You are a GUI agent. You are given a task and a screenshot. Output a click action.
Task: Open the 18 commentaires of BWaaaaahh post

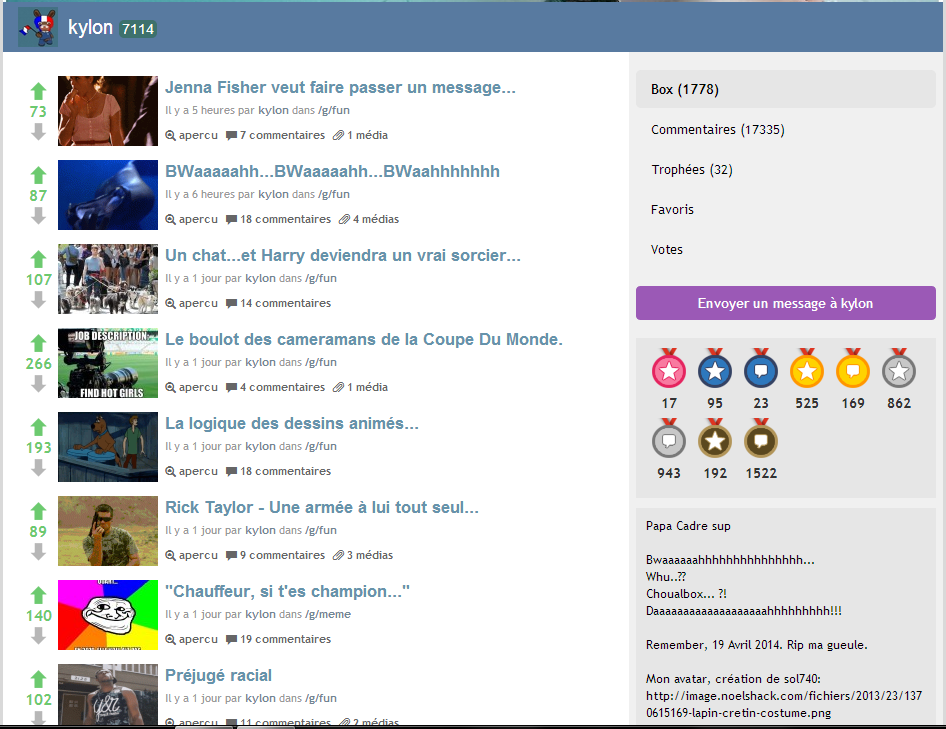tap(278, 219)
